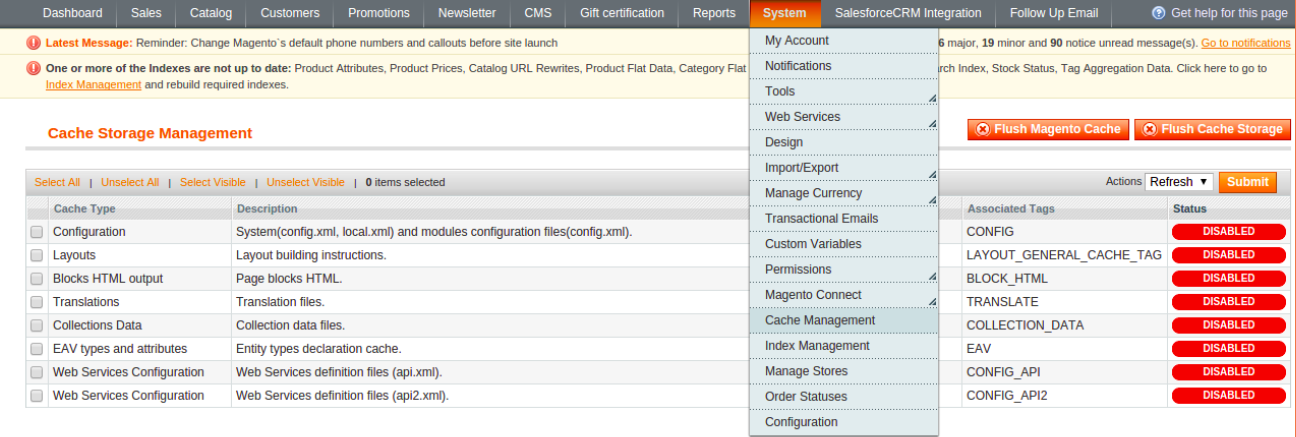This screenshot has width=1296, height=437.
Task: Follow the Index Management link in notice
Action: click(93, 85)
